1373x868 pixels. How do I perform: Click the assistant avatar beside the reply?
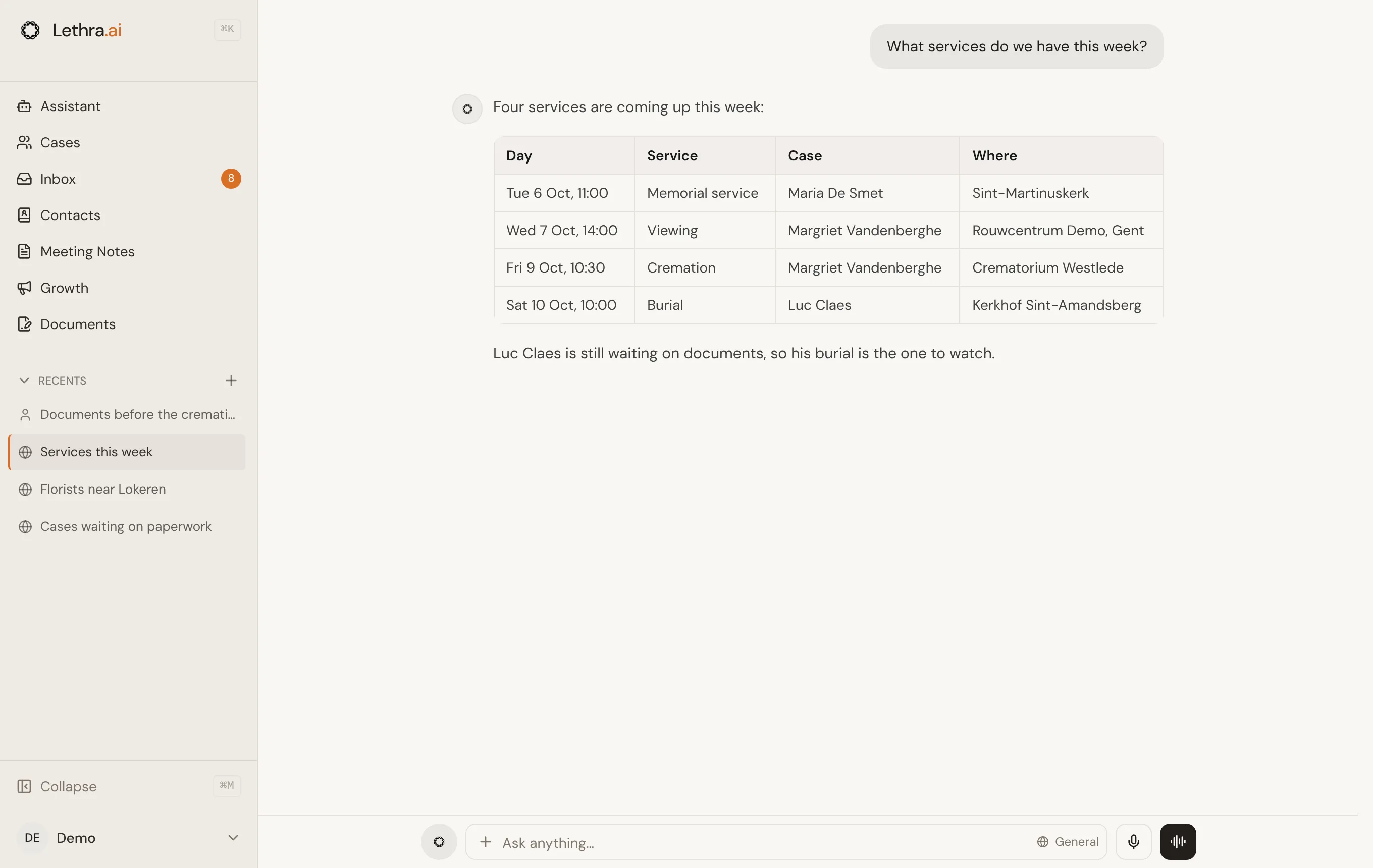point(467,108)
